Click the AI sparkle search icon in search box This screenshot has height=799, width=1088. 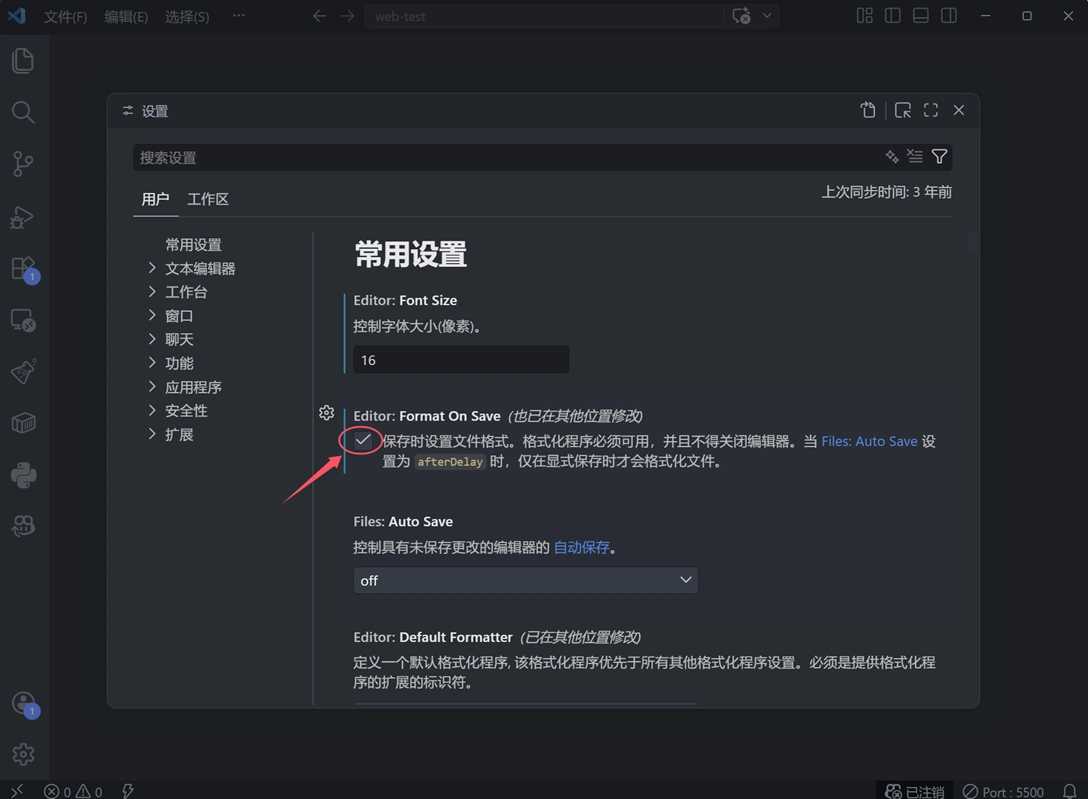[892, 157]
